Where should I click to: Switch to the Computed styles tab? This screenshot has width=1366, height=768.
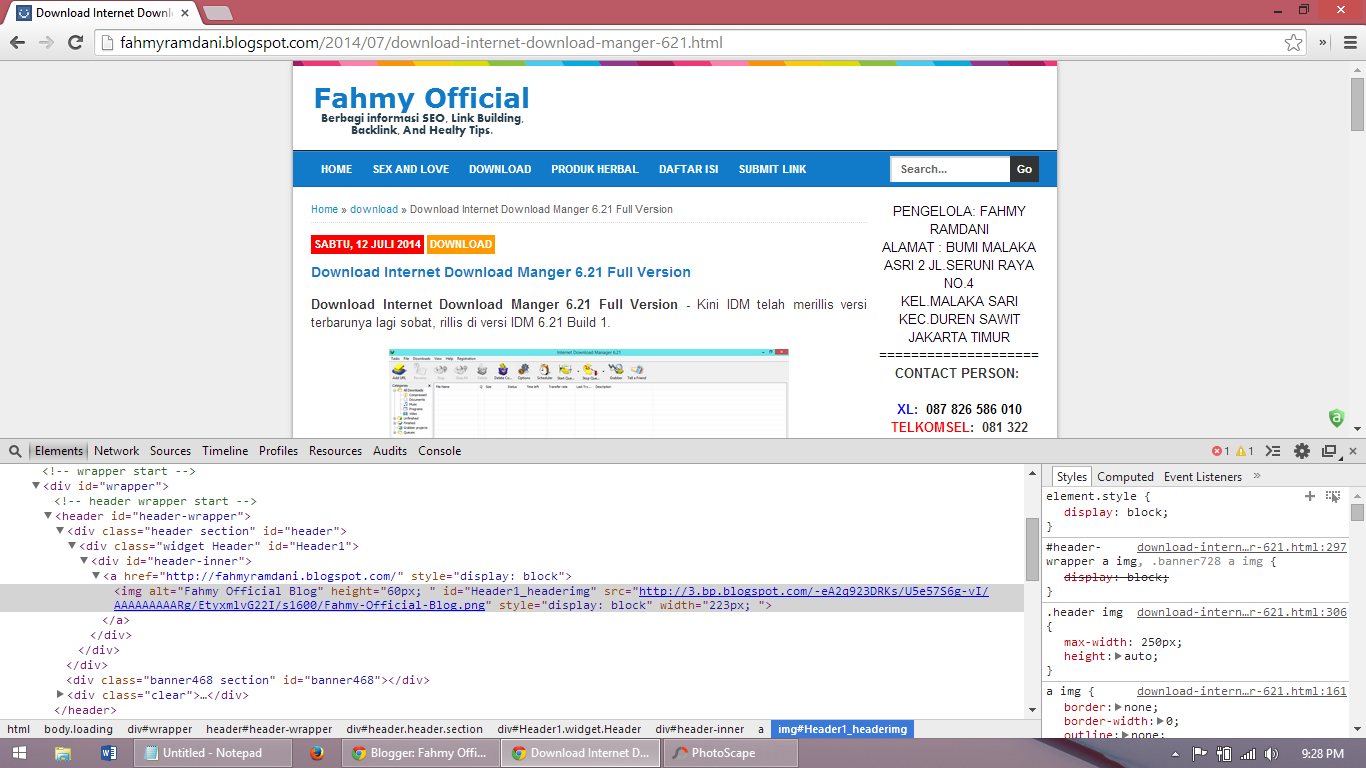1125,477
